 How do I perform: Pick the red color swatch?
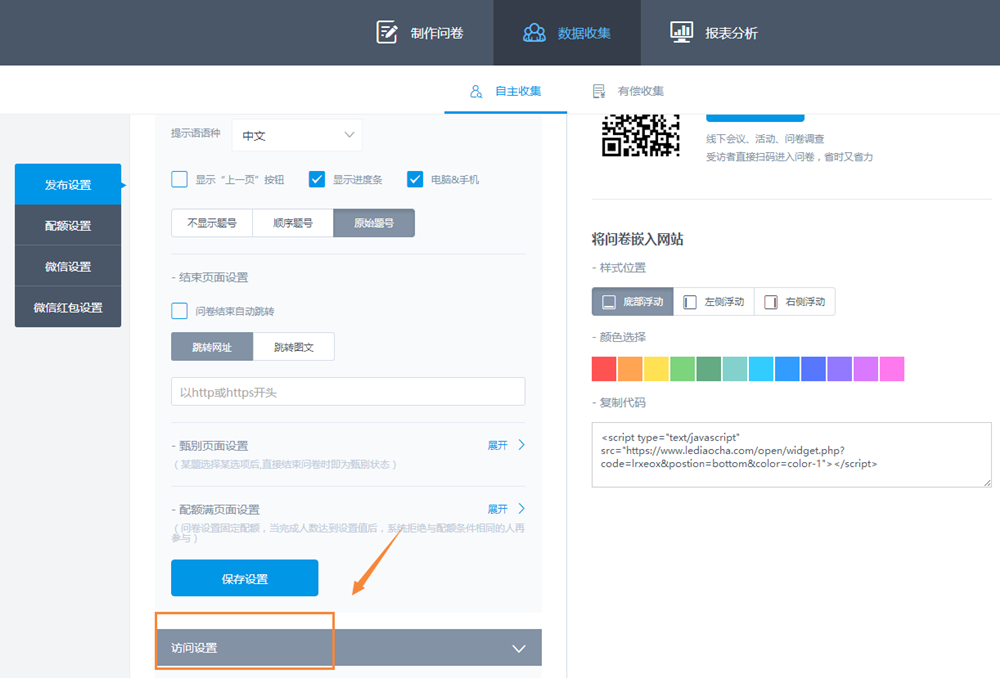click(x=604, y=369)
